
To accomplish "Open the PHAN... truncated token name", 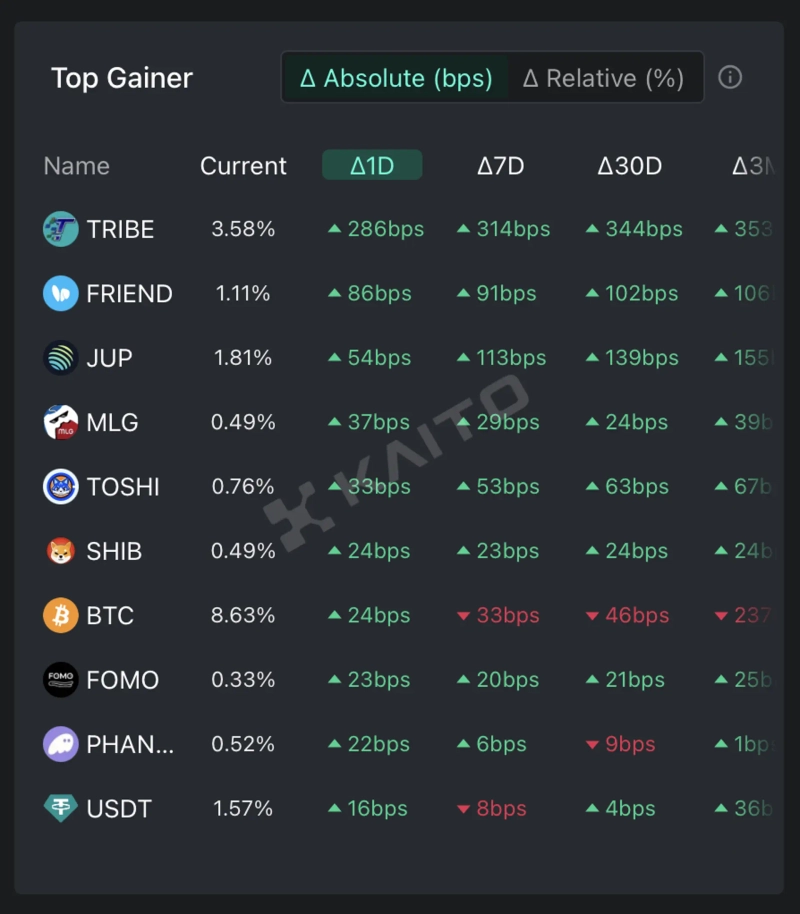I will pos(130,744).
